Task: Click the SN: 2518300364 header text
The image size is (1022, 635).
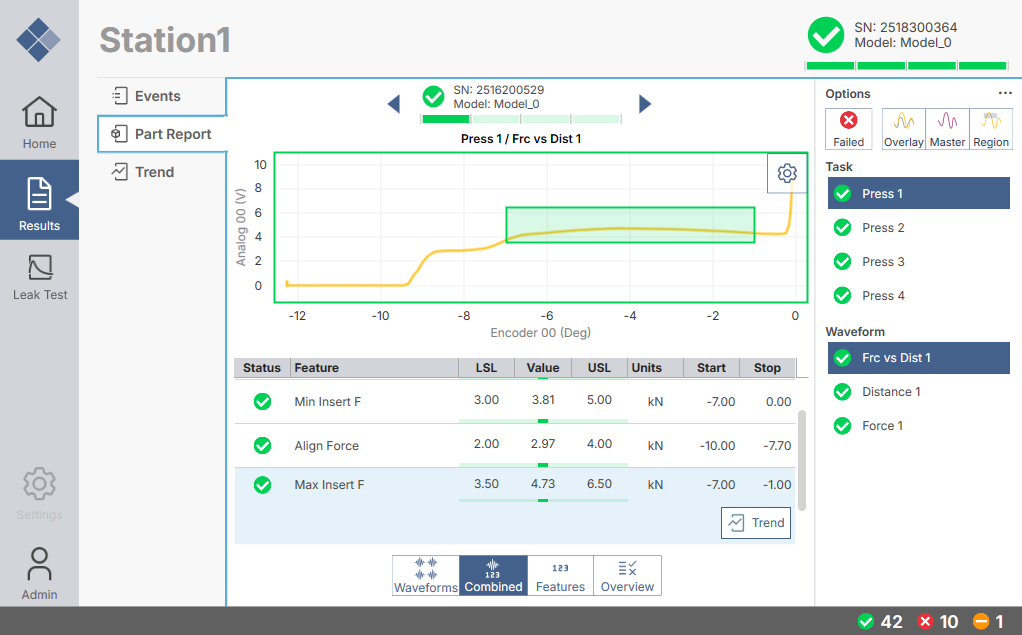Action: [x=905, y=27]
